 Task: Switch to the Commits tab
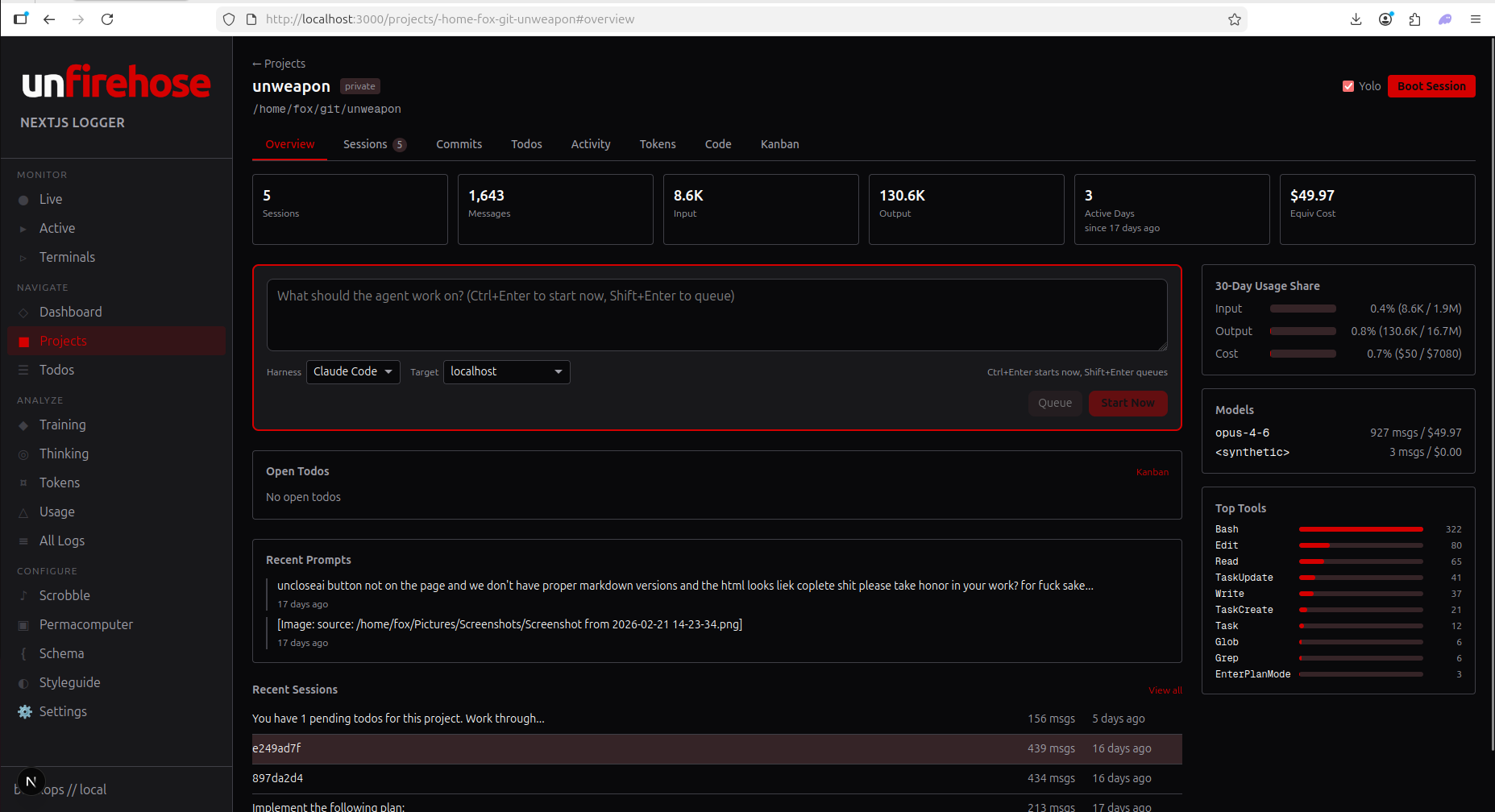point(459,144)
